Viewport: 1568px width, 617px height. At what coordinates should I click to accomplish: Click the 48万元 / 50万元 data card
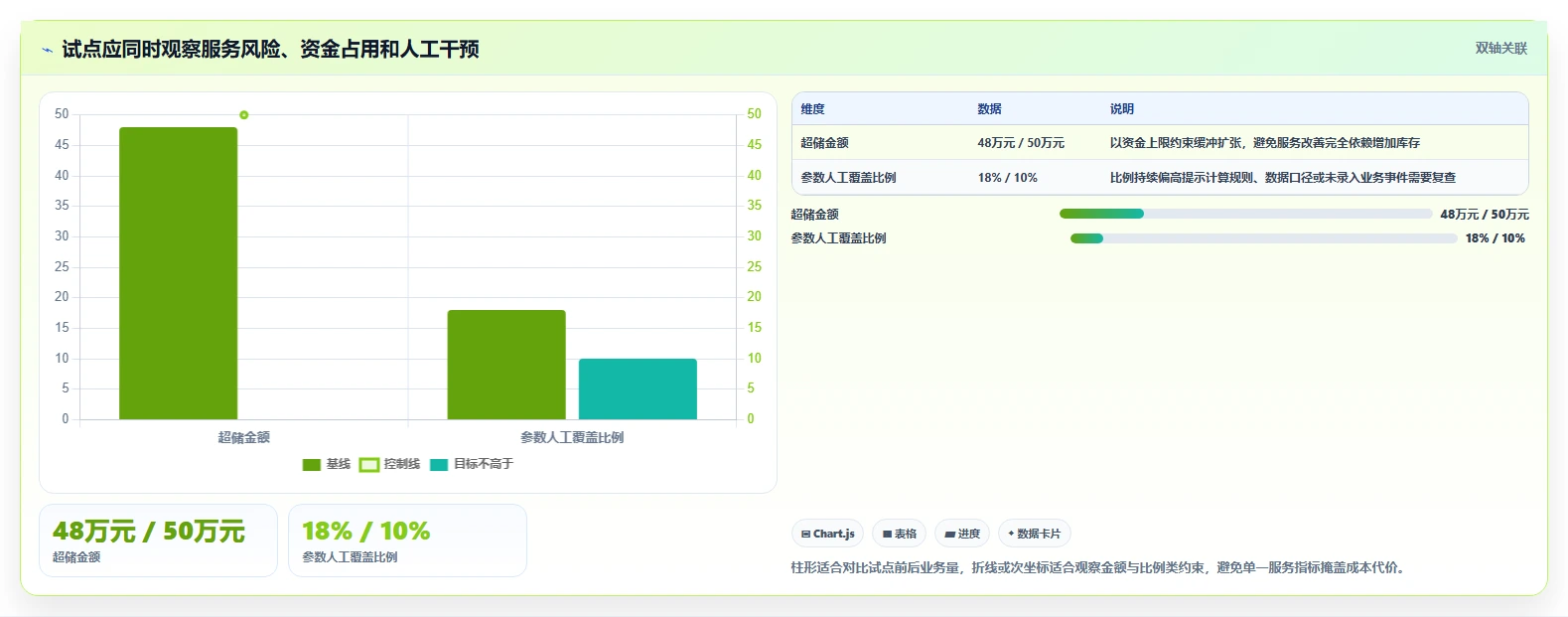158,540
